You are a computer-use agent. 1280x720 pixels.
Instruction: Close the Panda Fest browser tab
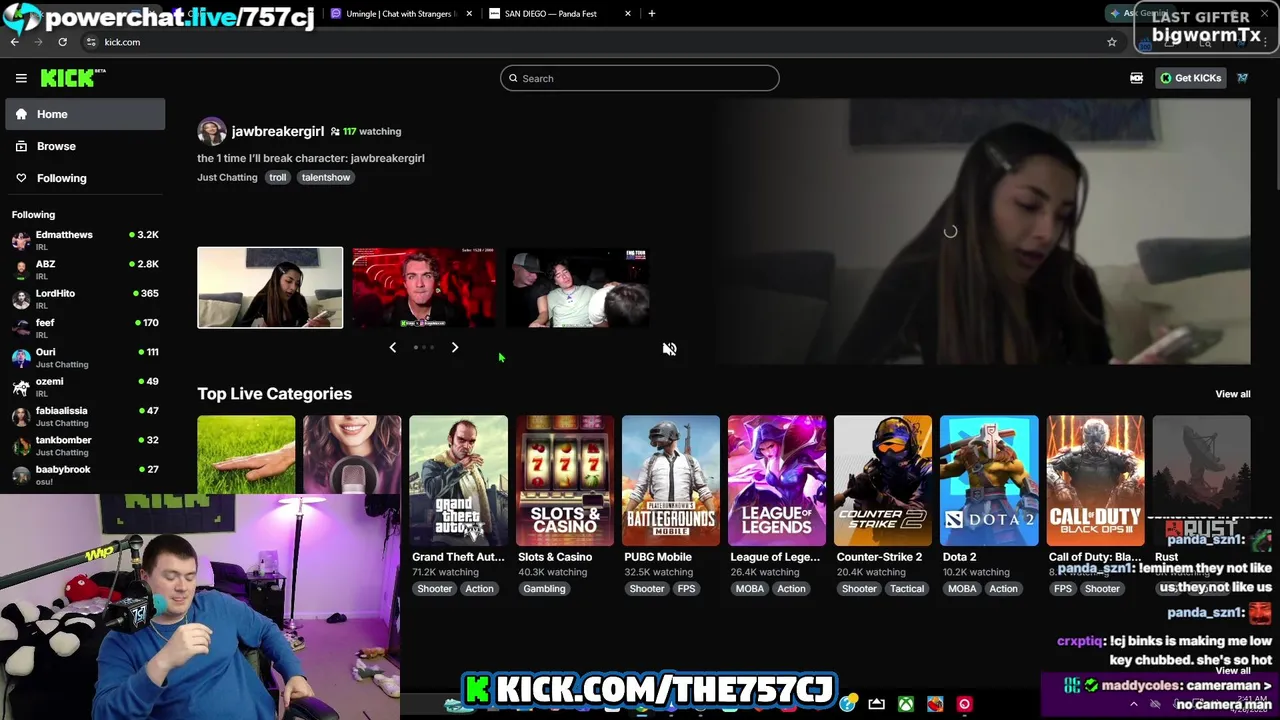(628, 14)
